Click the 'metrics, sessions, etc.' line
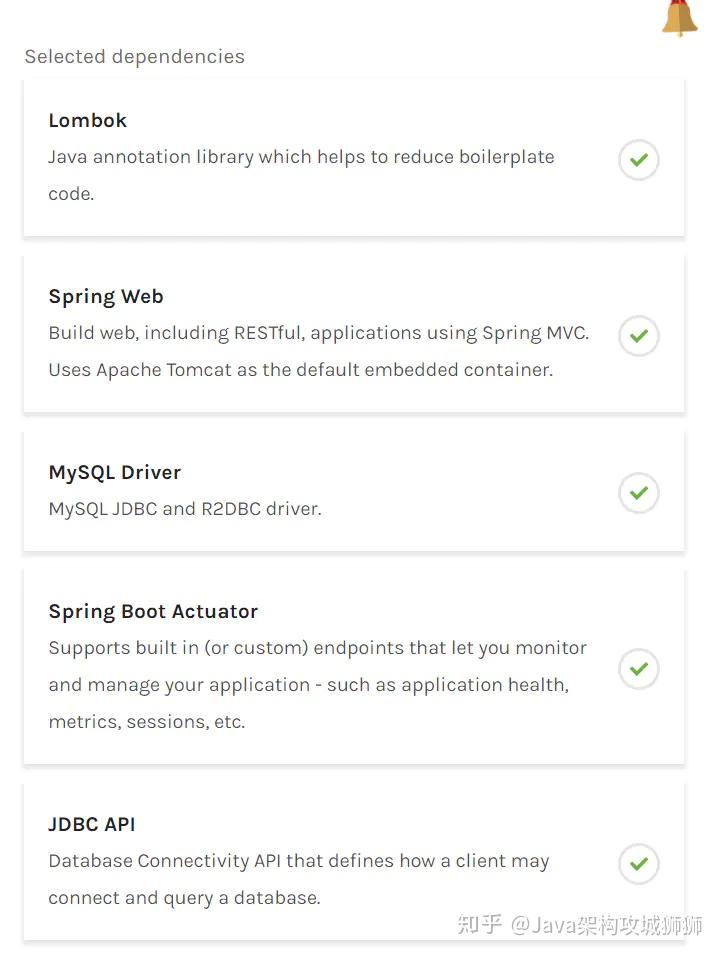Screen dimensions: 720x955 (x=147, y=722)
